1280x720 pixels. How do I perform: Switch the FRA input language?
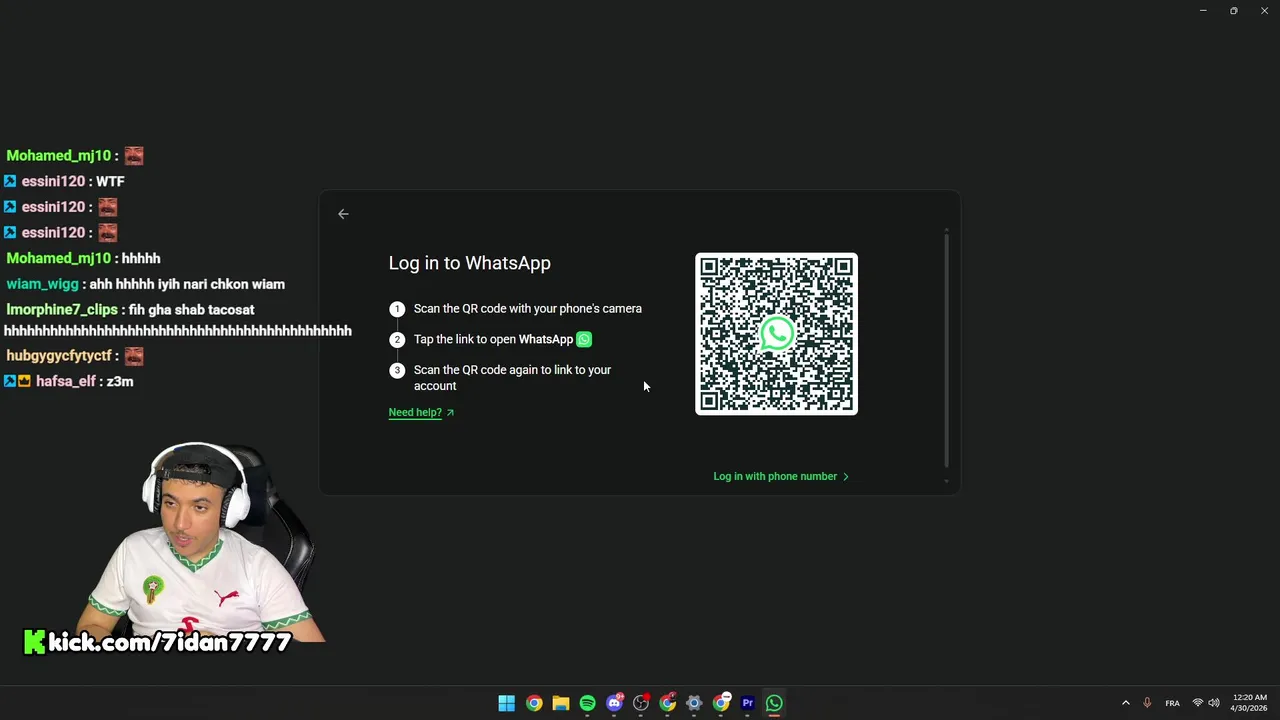[1172, 703]
